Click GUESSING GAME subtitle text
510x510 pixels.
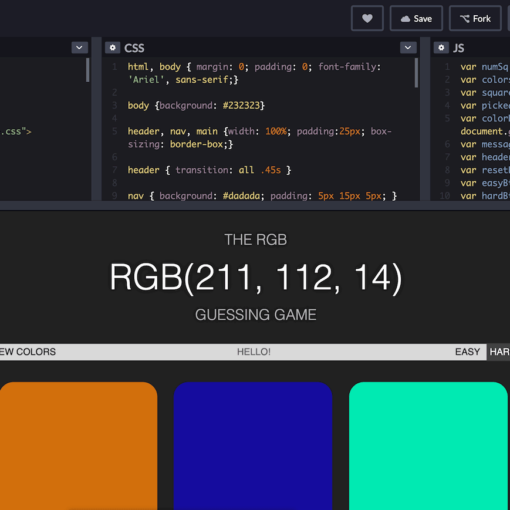256,315
